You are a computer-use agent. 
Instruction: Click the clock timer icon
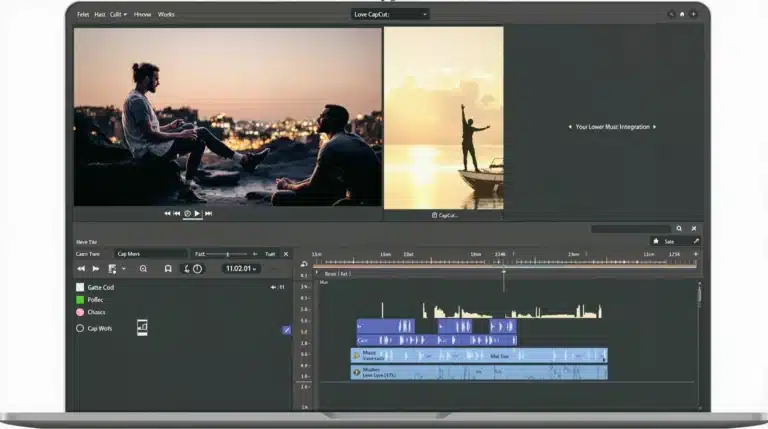point(197,269)
